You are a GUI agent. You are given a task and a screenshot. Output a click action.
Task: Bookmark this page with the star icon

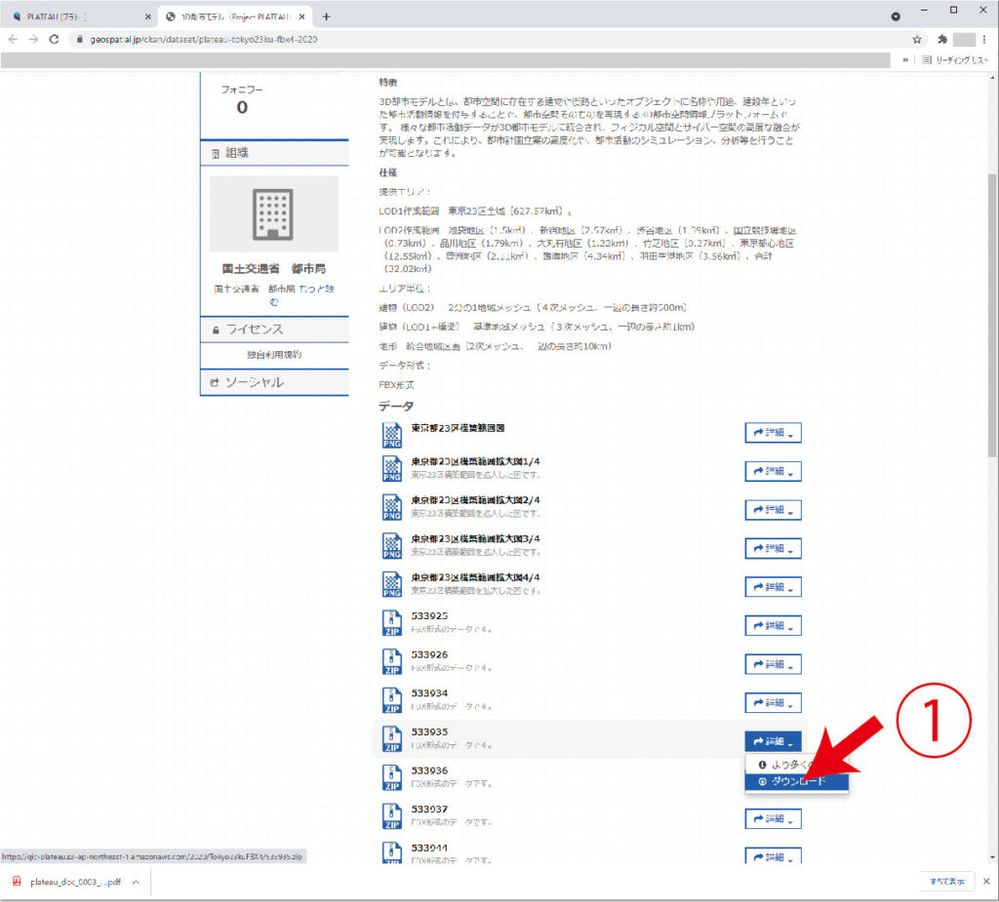click(917, 39)
